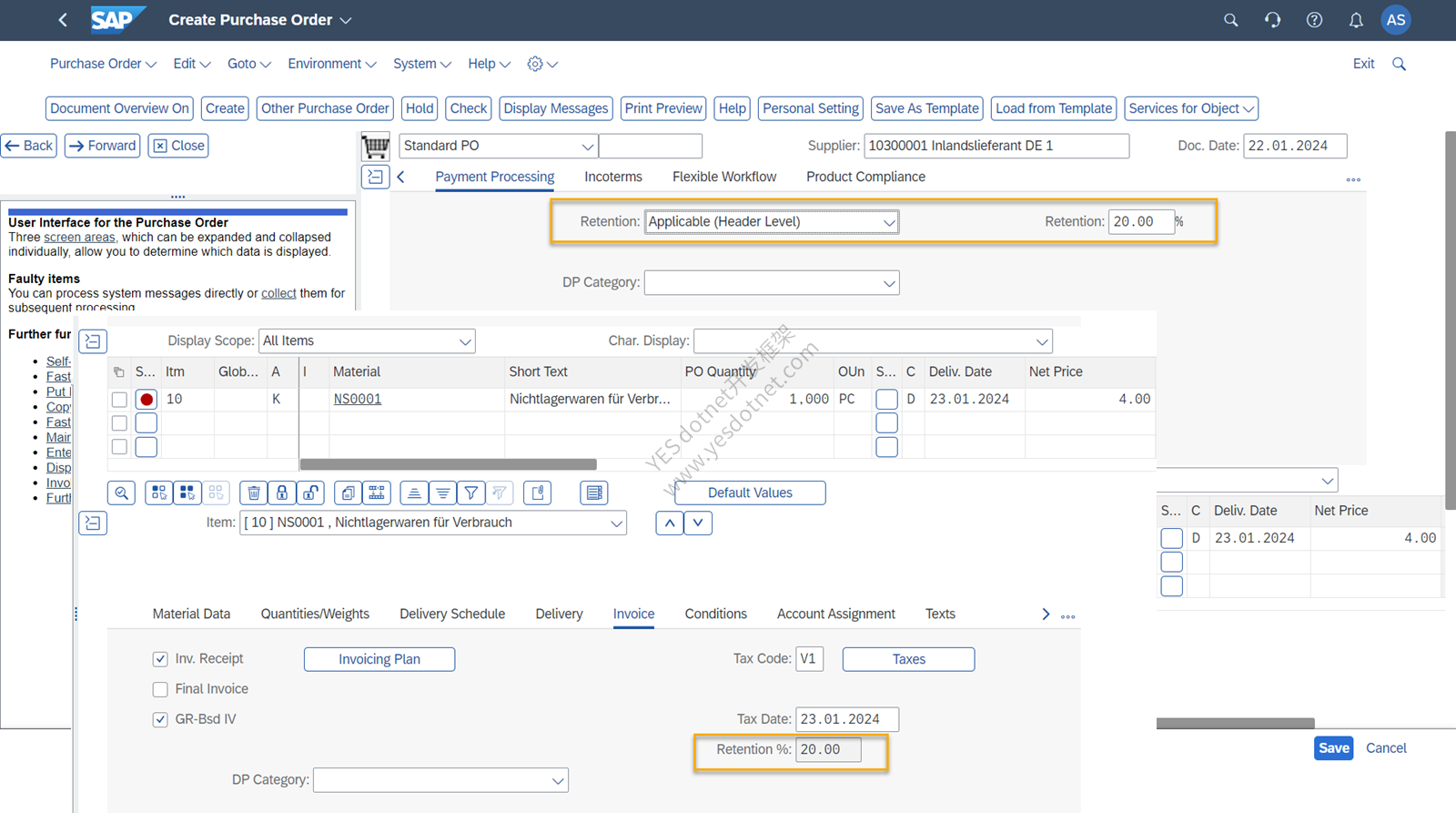This screenshot has width=1456, height=813.
Task: Toggle the GR-Bsd IV checkbox
Action: tap(160, 719)
